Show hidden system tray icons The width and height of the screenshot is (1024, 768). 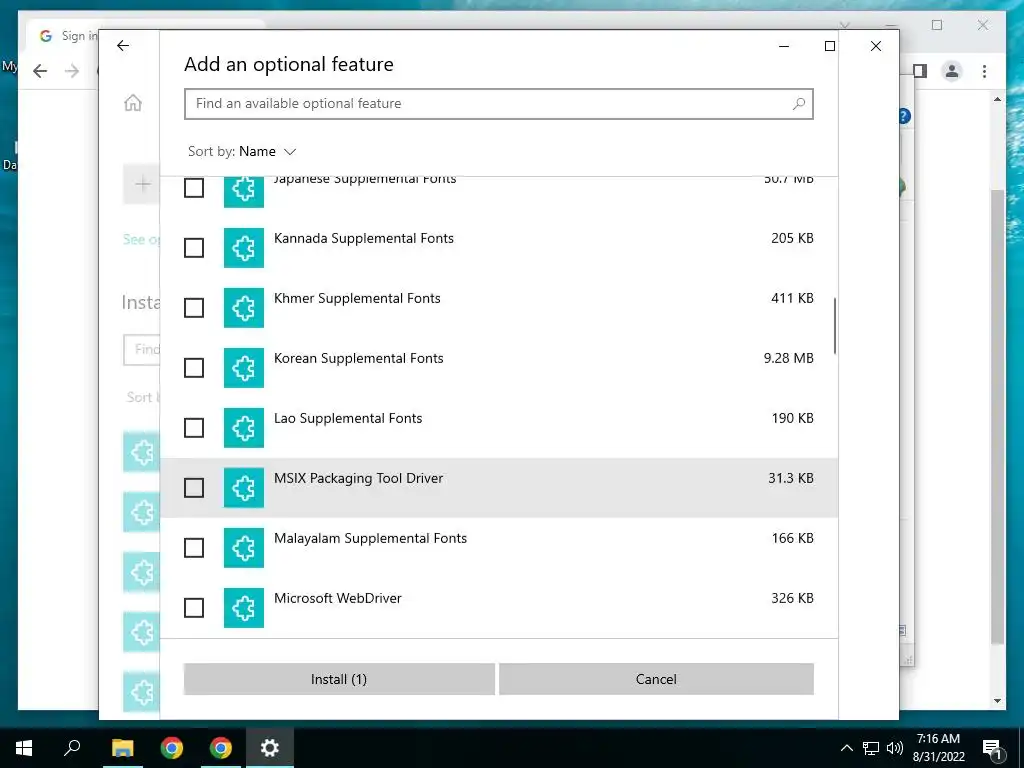point(846,748)
